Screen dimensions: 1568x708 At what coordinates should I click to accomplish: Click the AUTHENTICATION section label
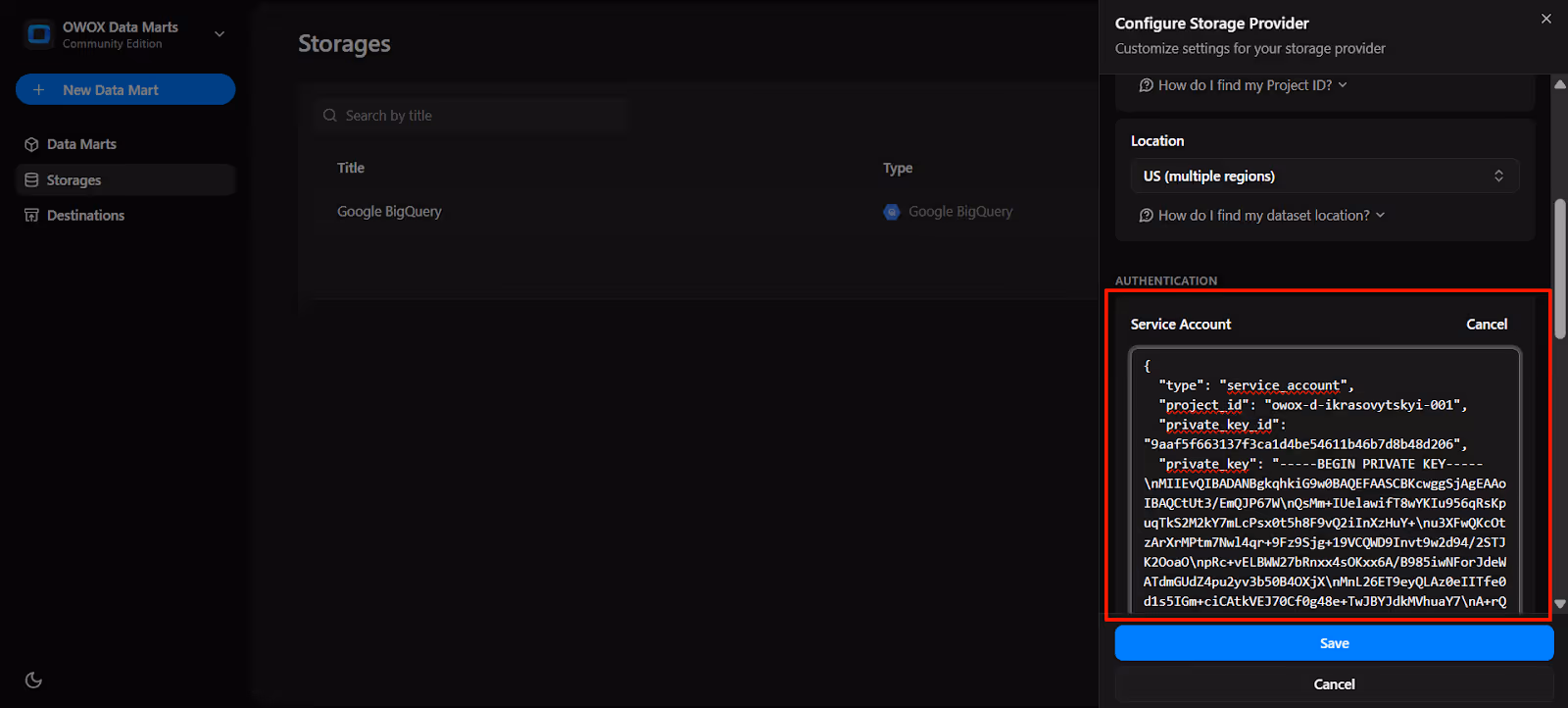tap(1166, 281)
